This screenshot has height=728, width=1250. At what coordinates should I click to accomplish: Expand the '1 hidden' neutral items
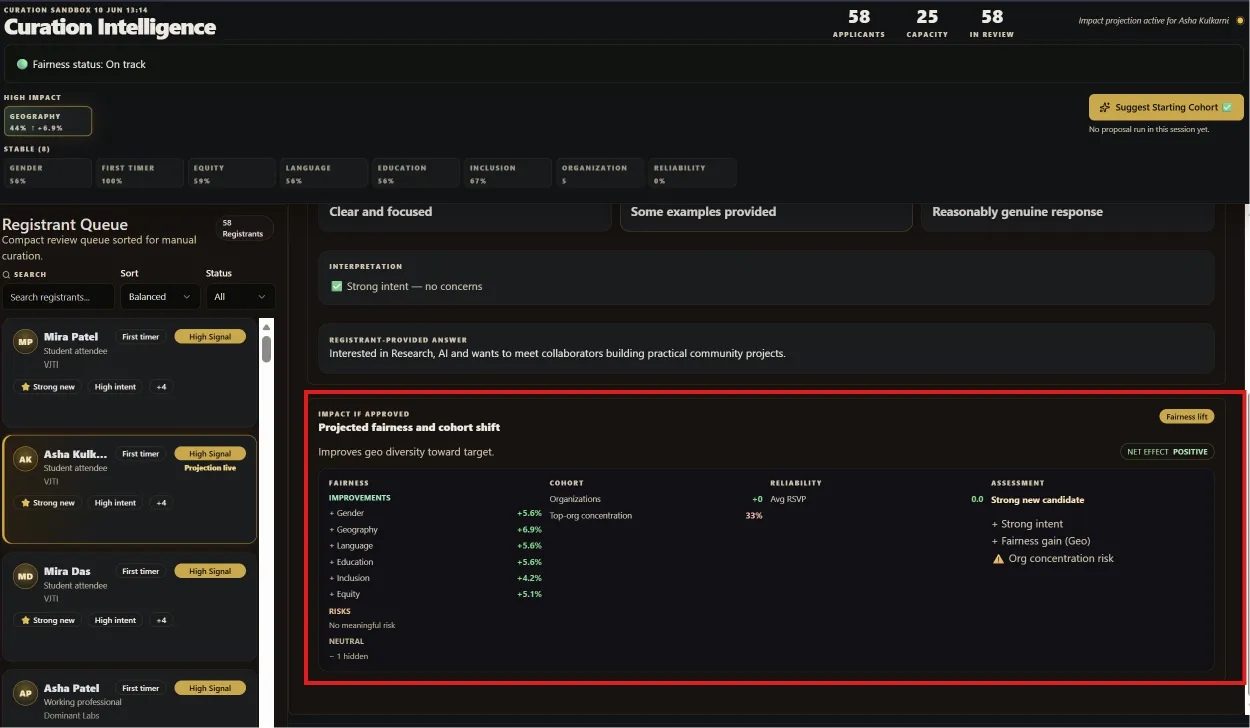[x=348, y=656]
